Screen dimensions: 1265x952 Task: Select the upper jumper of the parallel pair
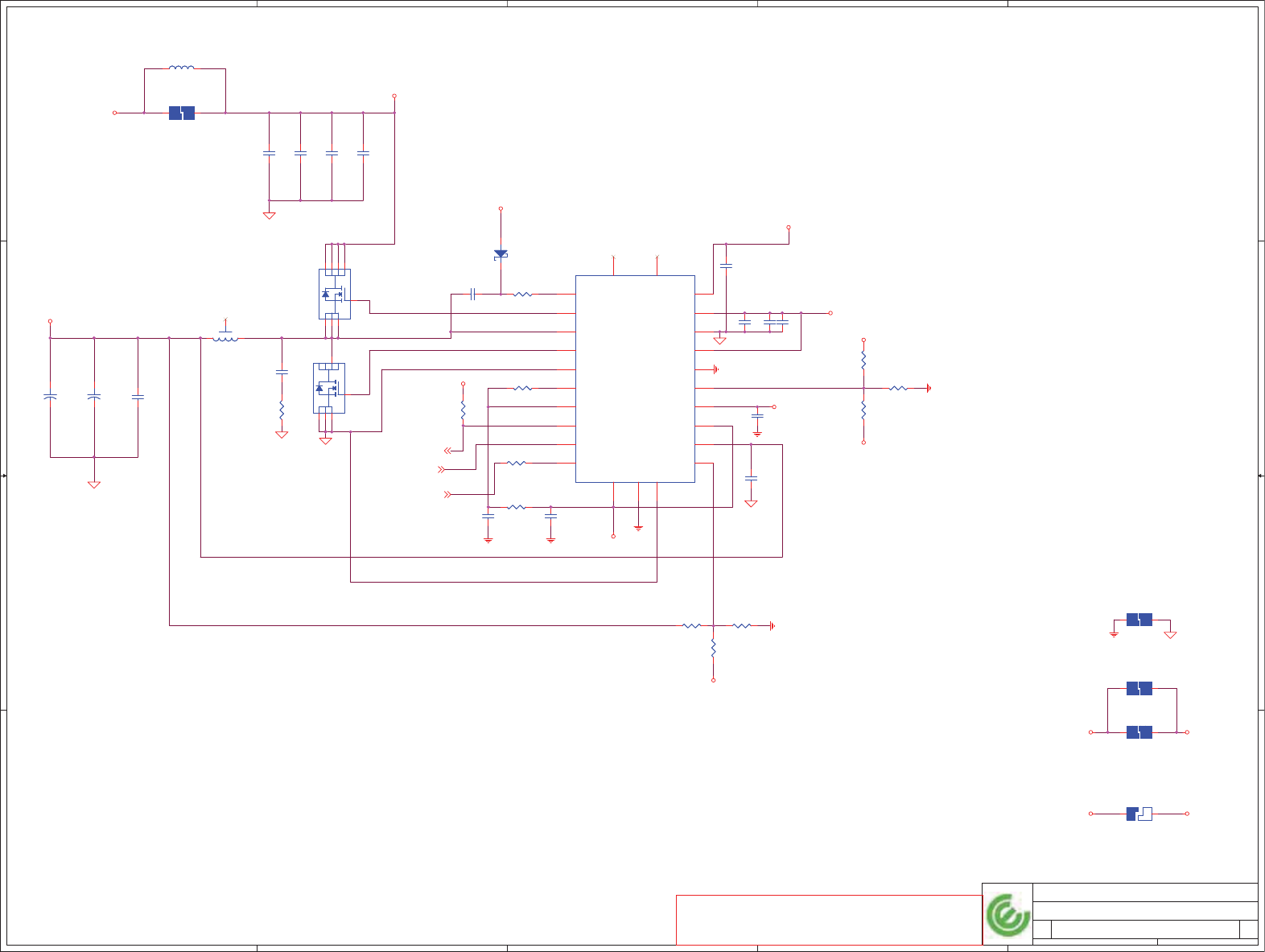(1139, 689)
